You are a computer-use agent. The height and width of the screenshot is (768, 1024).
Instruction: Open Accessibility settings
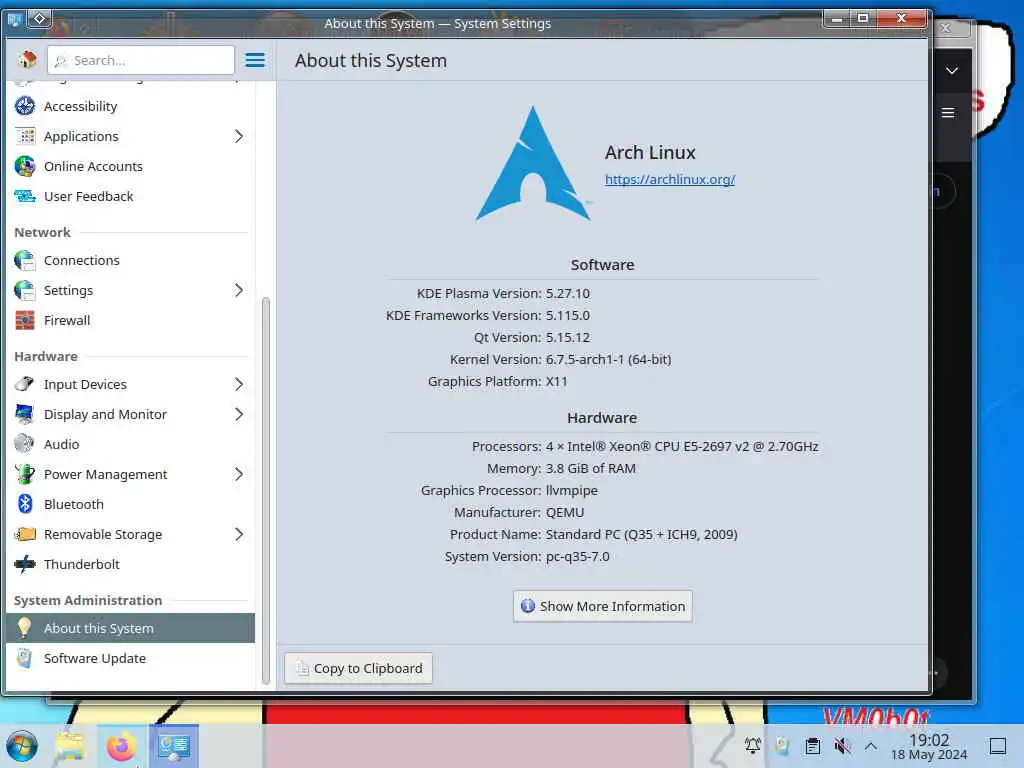[131, 106]
